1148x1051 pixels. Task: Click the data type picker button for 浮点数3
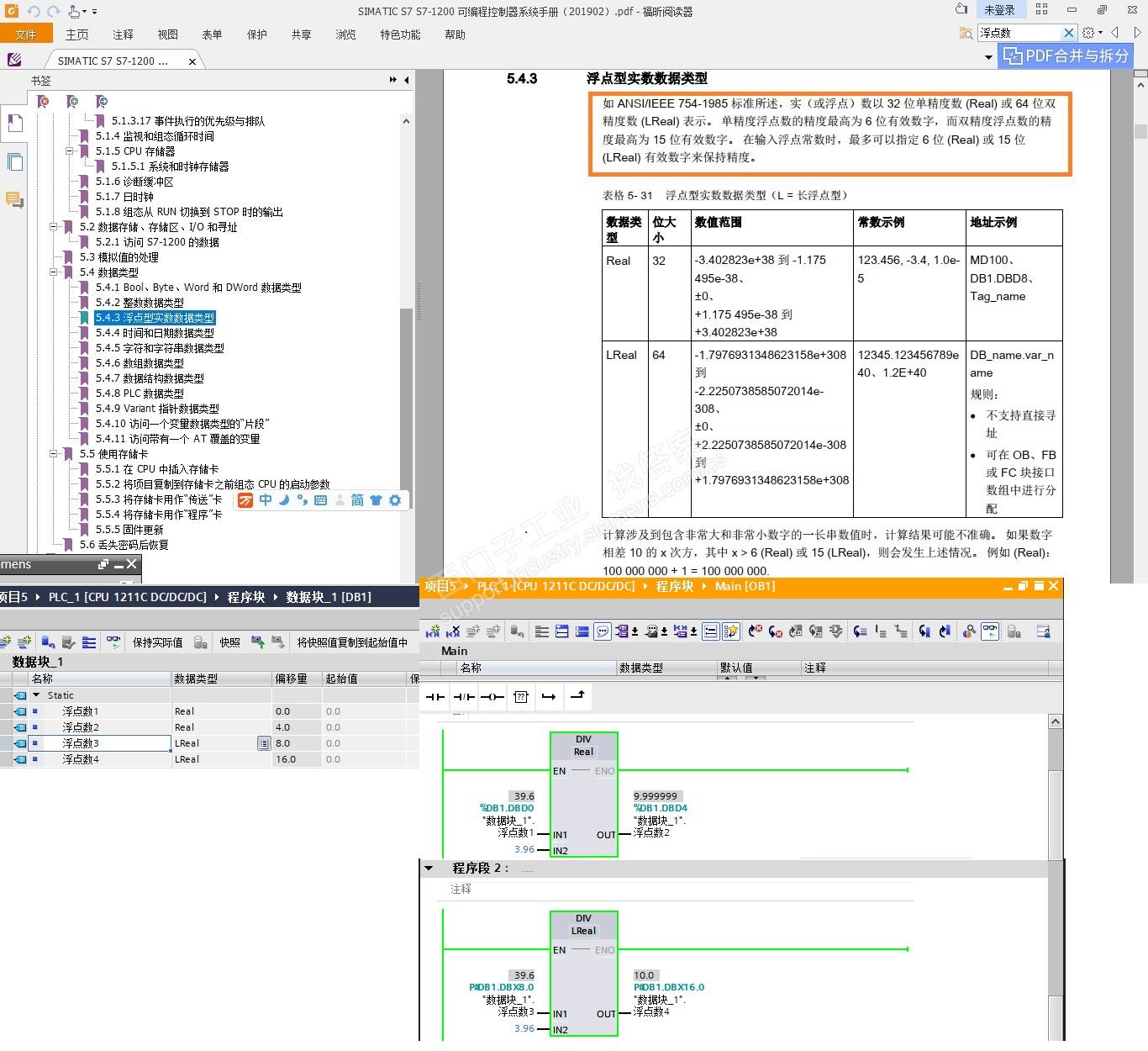pos(264,743)
